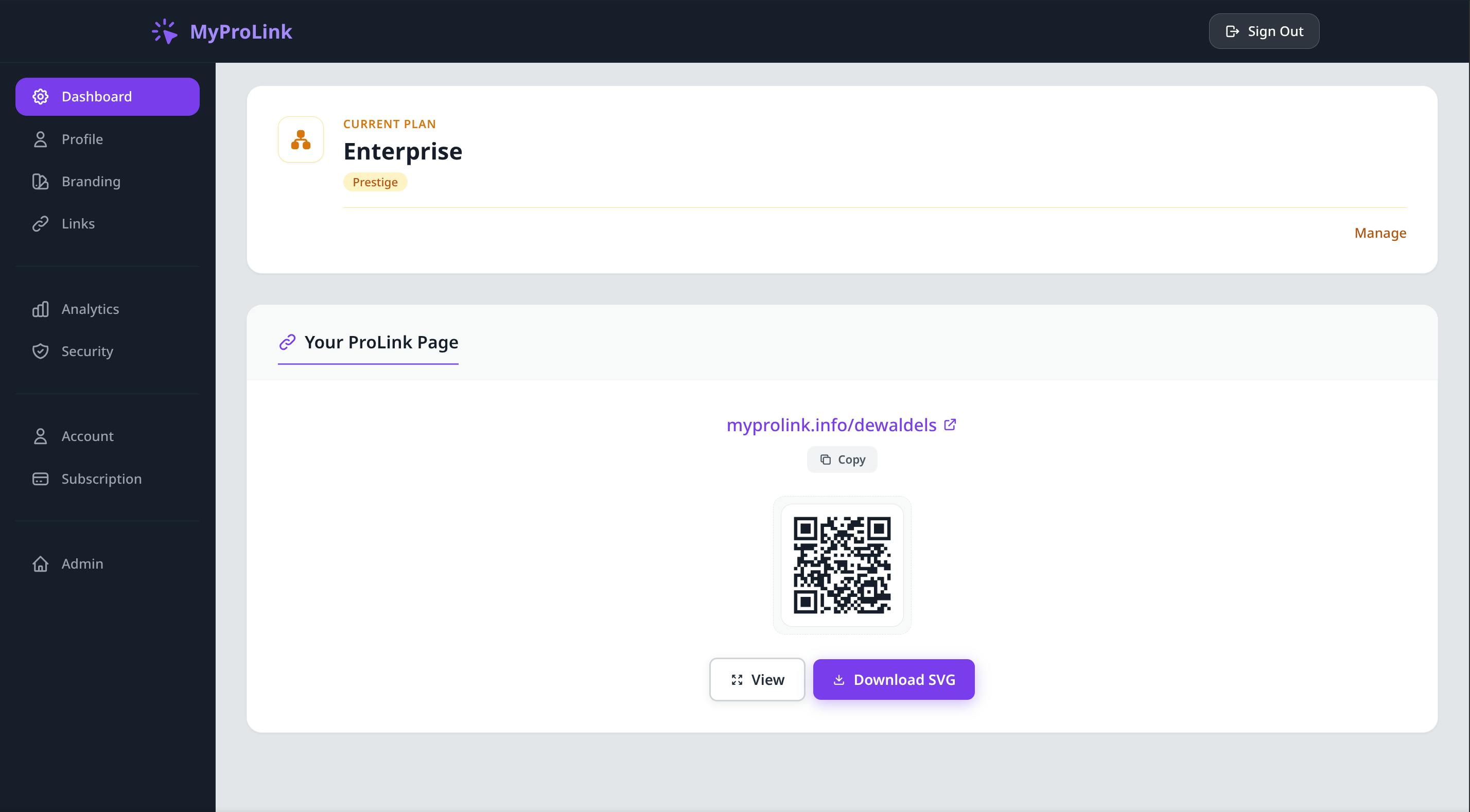Screen dimensions: 1470x812
Task: Navigate to Links page
Action: [x=107, y=224]
